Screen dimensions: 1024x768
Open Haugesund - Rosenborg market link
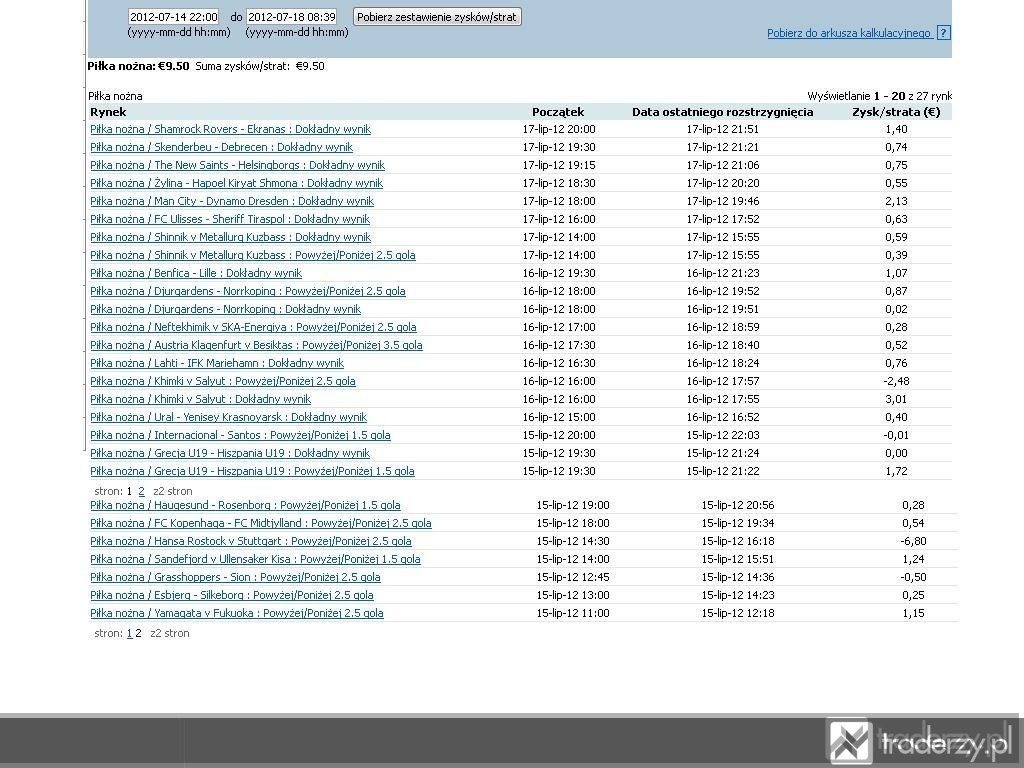coord(246,505)
